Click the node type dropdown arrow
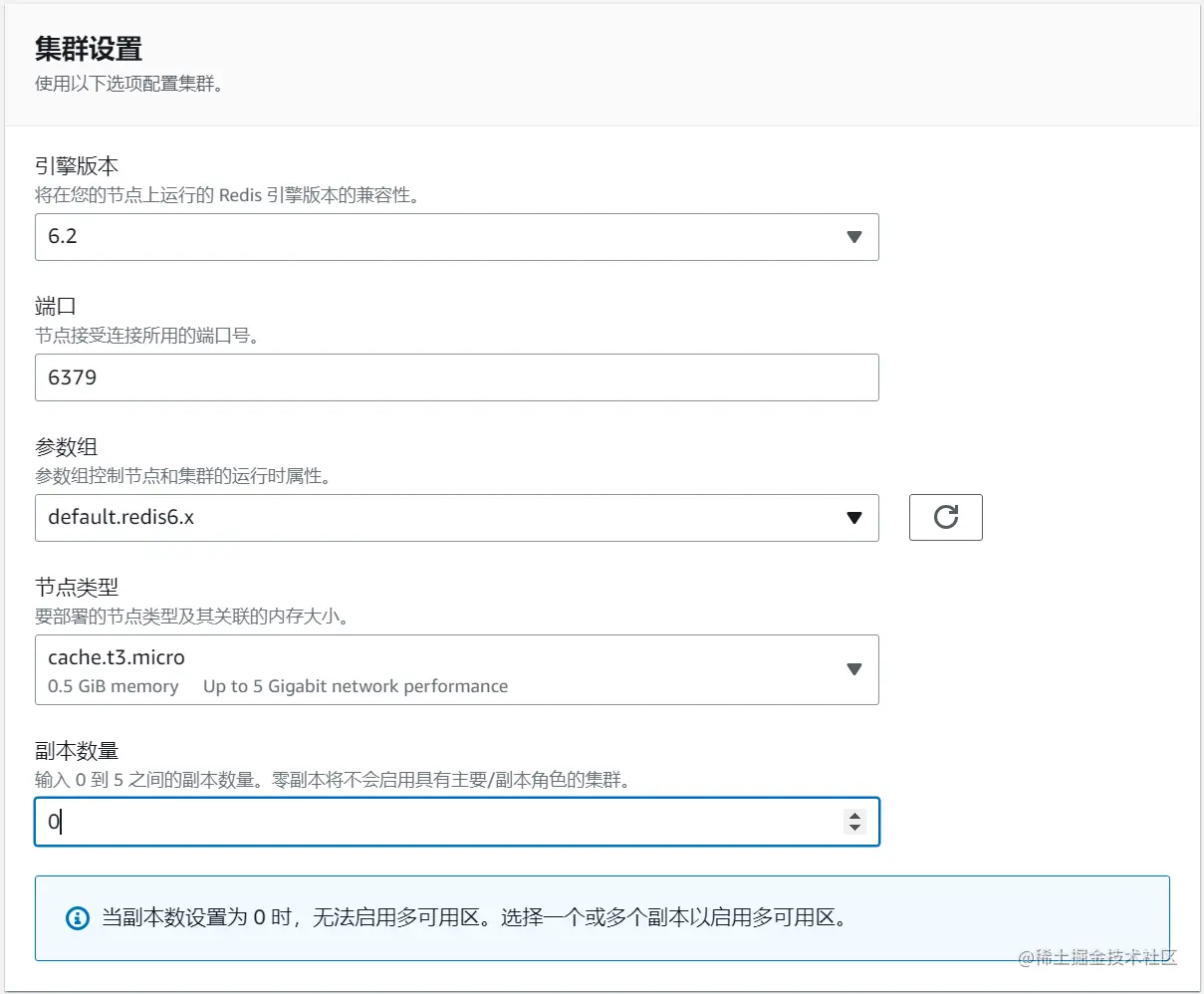1204x994 pixels. pos(853,669)
